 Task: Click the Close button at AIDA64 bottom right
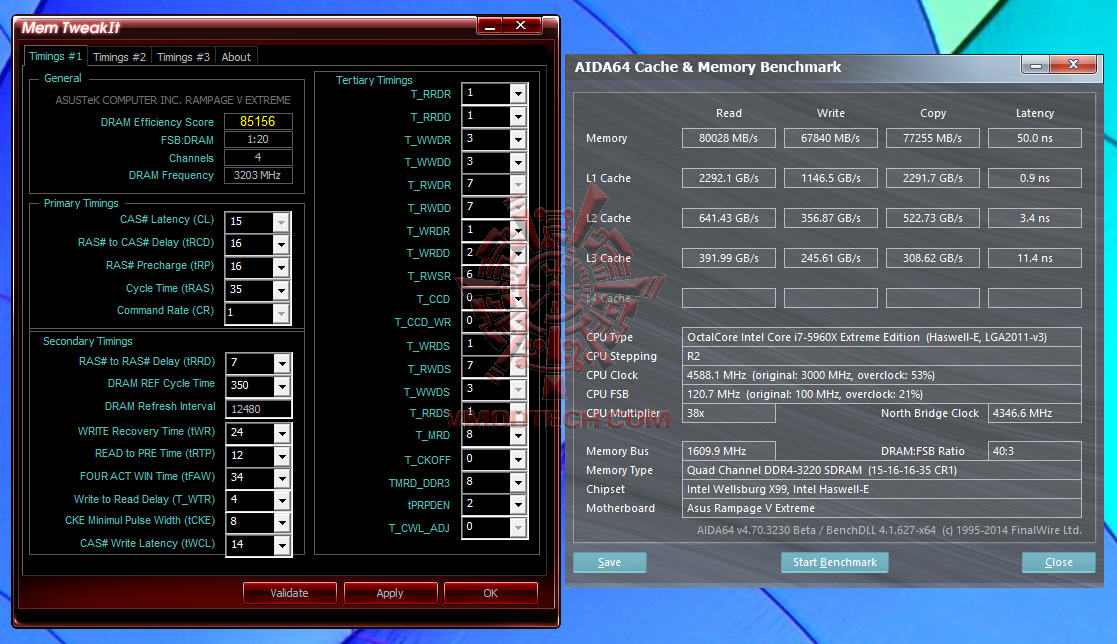1058,562
